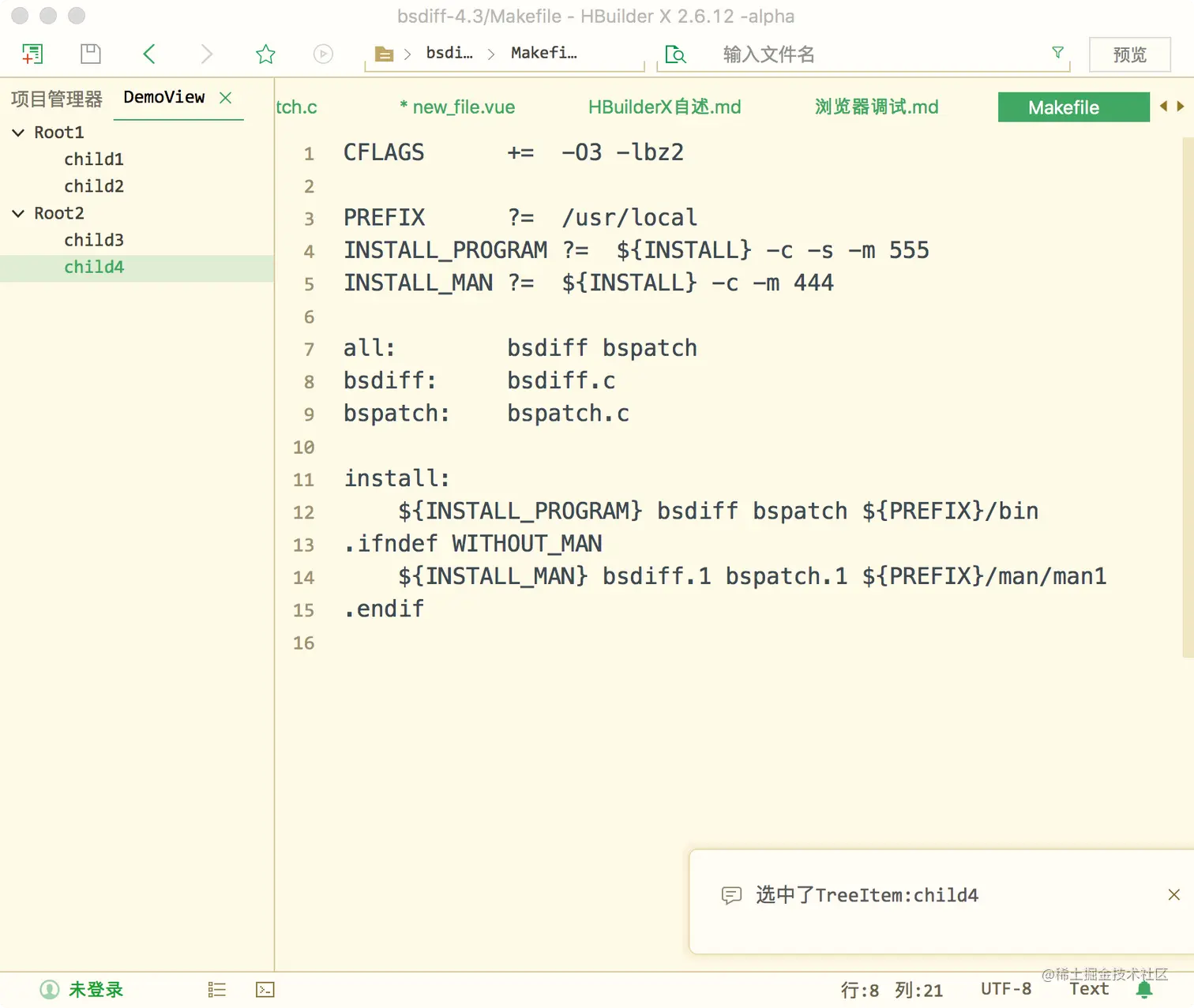This screenshot has width=1194, height=1008.
Task: Click the UTF-8 encoding selector
Action: point(1006,989)
